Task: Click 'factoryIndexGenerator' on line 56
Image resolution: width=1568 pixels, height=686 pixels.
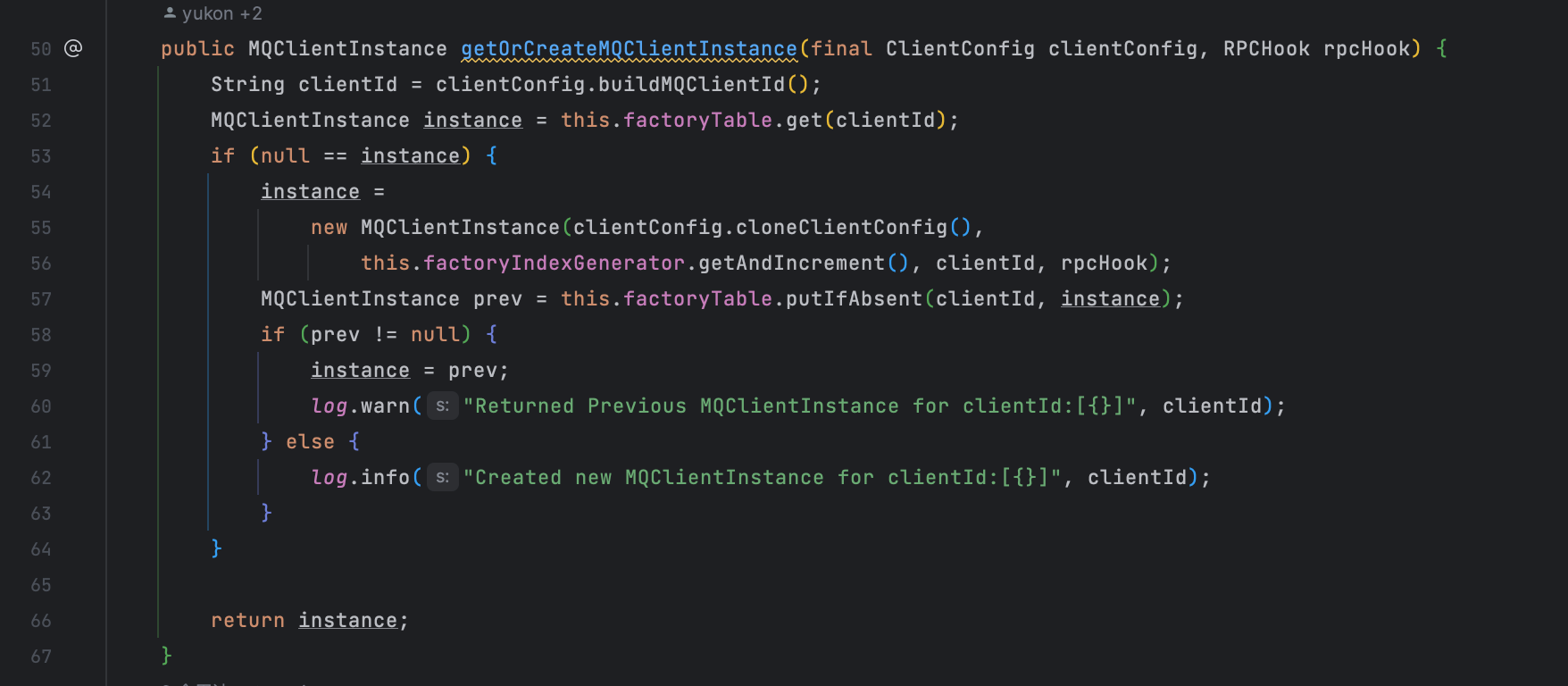Action: click(554, 263)
